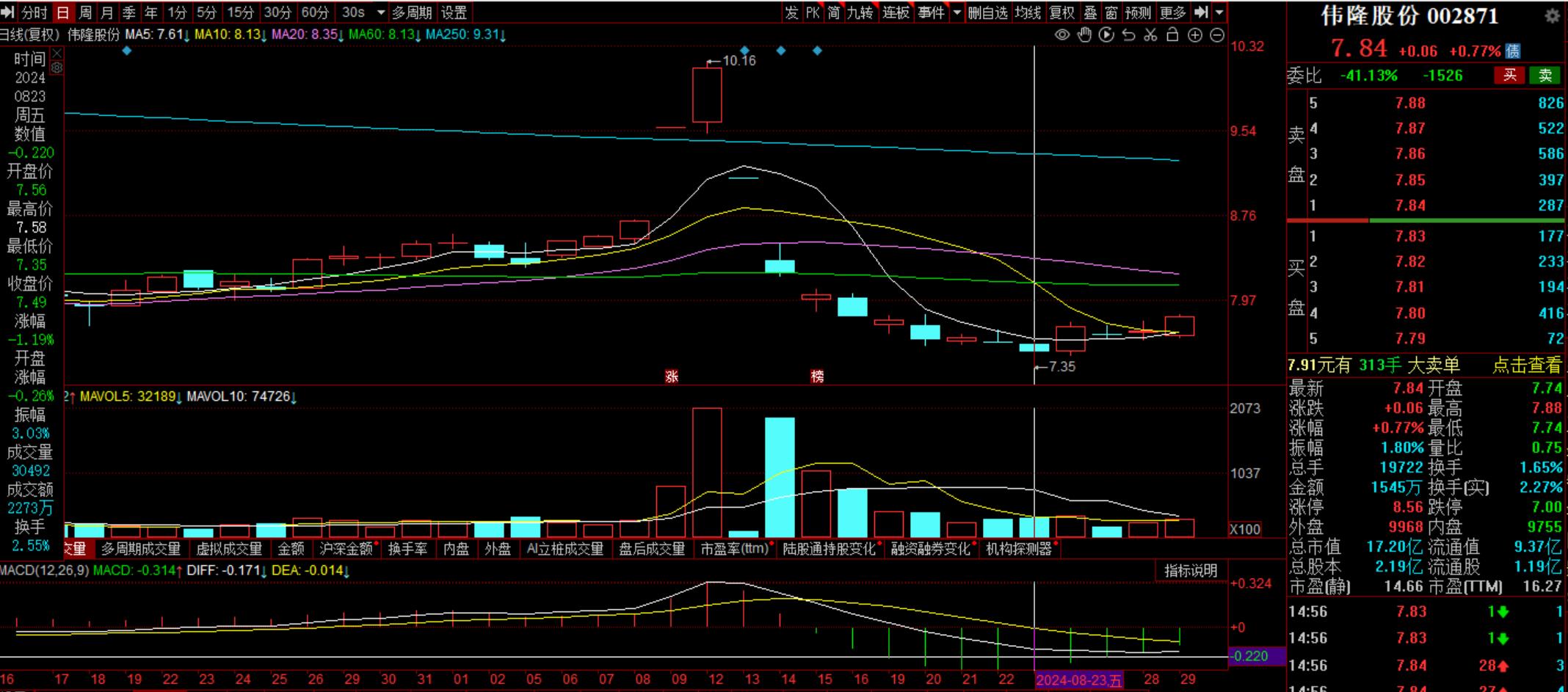The image size is (1568, 692).
Task: Select the 金额 indicator tab
Action: pyautogui.click(x=291, y=549)
